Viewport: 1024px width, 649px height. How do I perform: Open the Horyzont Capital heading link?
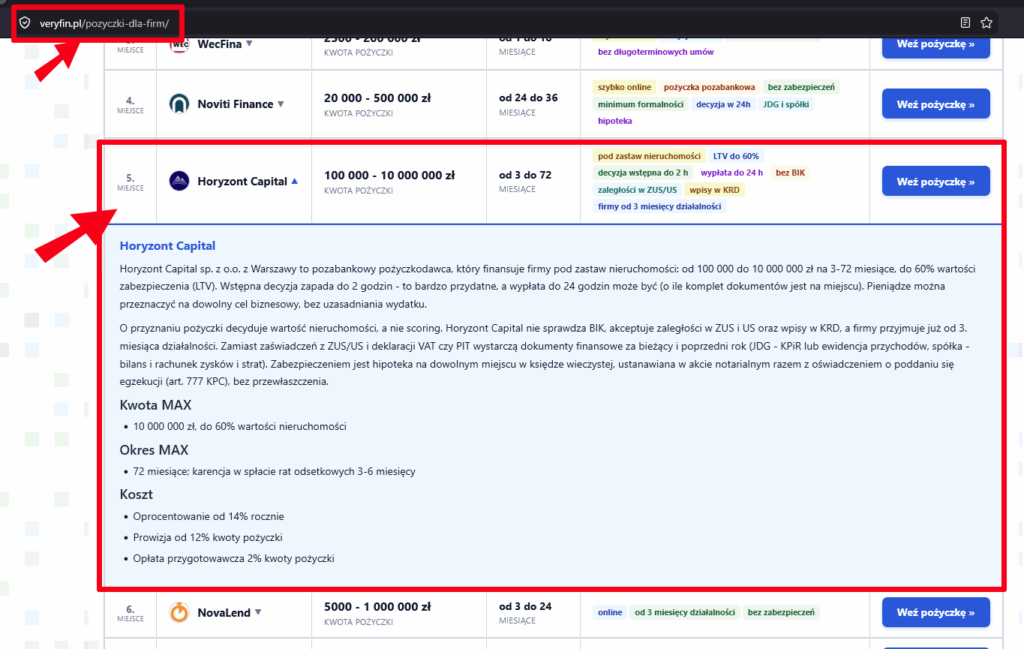click(167, 245)
